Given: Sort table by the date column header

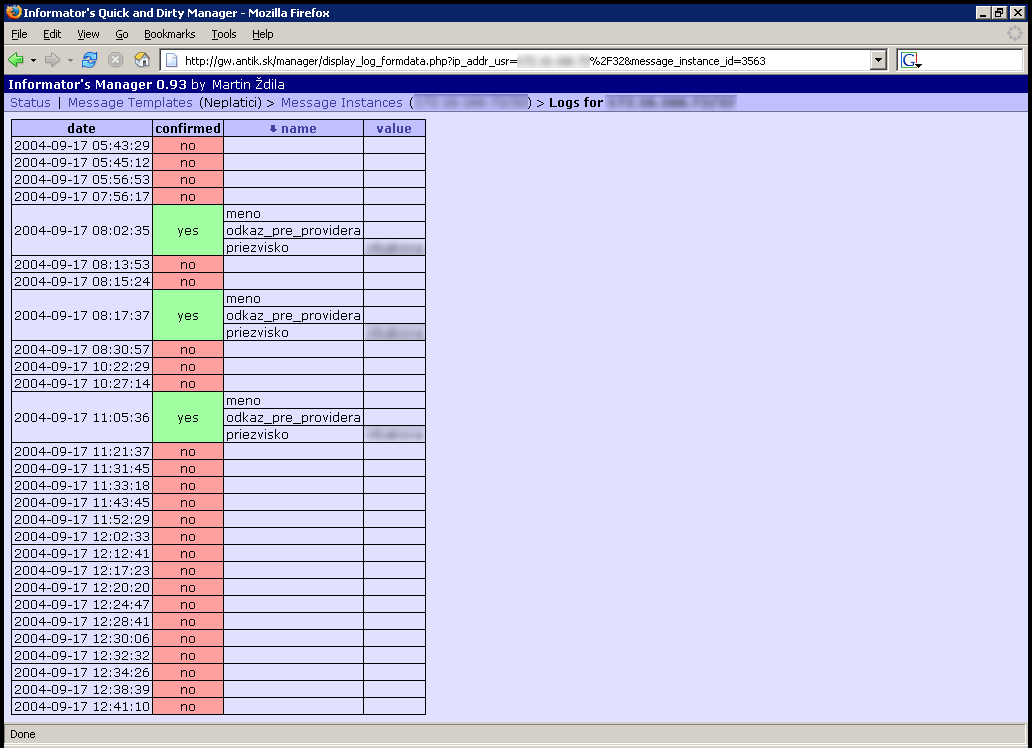Looking at the screenshot, I should pyautogui.click(x=82, y=128).
